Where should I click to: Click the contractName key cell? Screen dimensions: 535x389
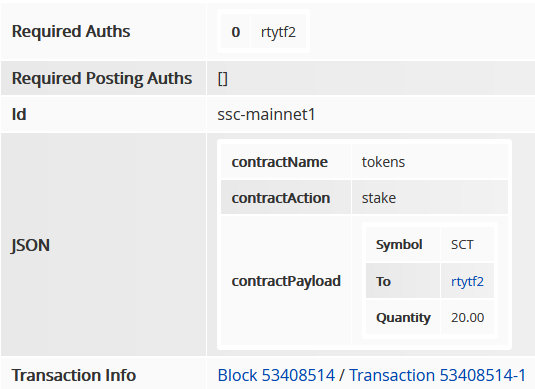tap(286, 162)
